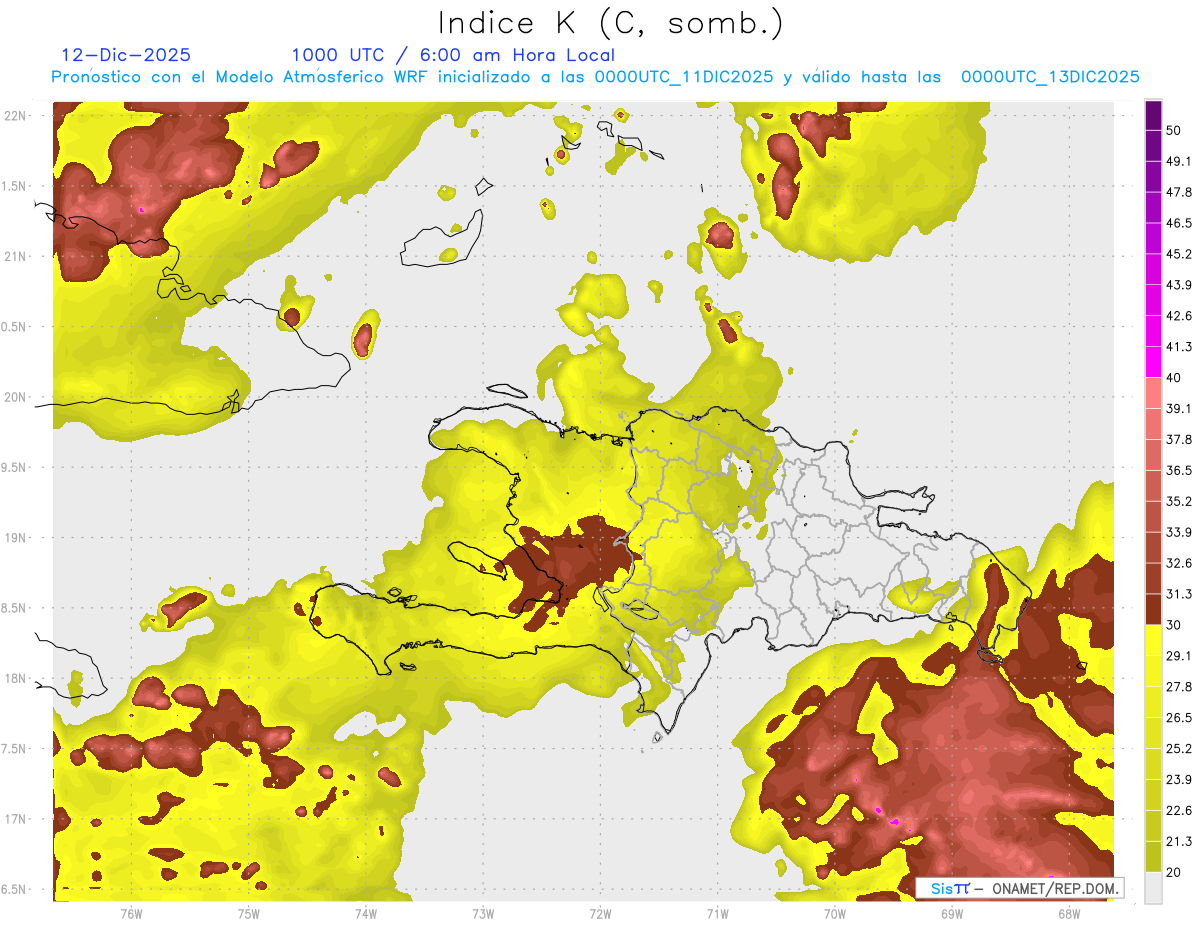Click the legend value "36.5"
Screen dimensions: 1200x927
coord(1179,471)
